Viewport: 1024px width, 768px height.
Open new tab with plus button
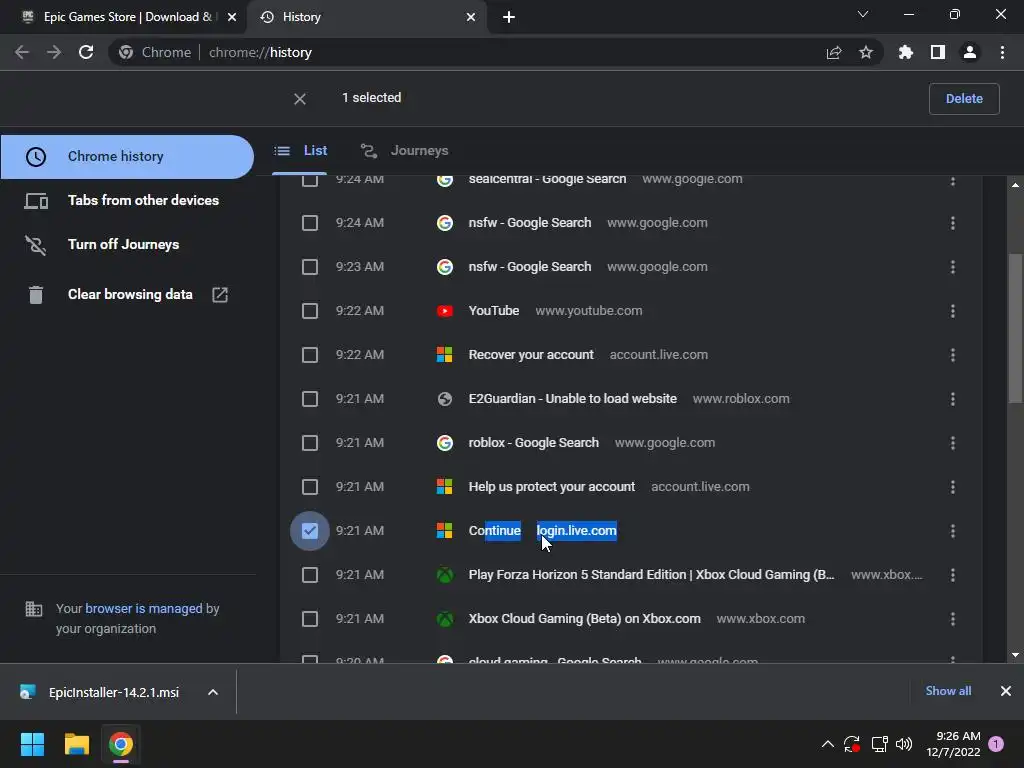click(x=509, y=17)
